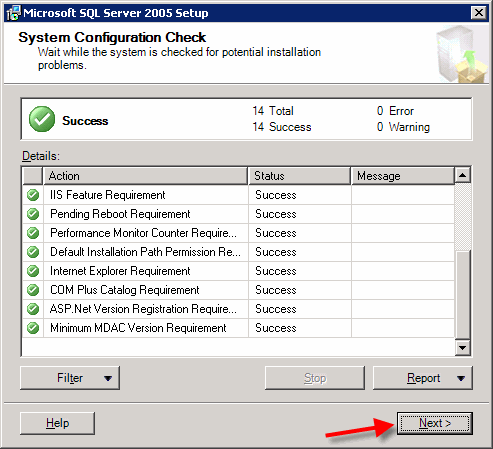Click the IIS Feature Requirement success icon

coord(33,195)
